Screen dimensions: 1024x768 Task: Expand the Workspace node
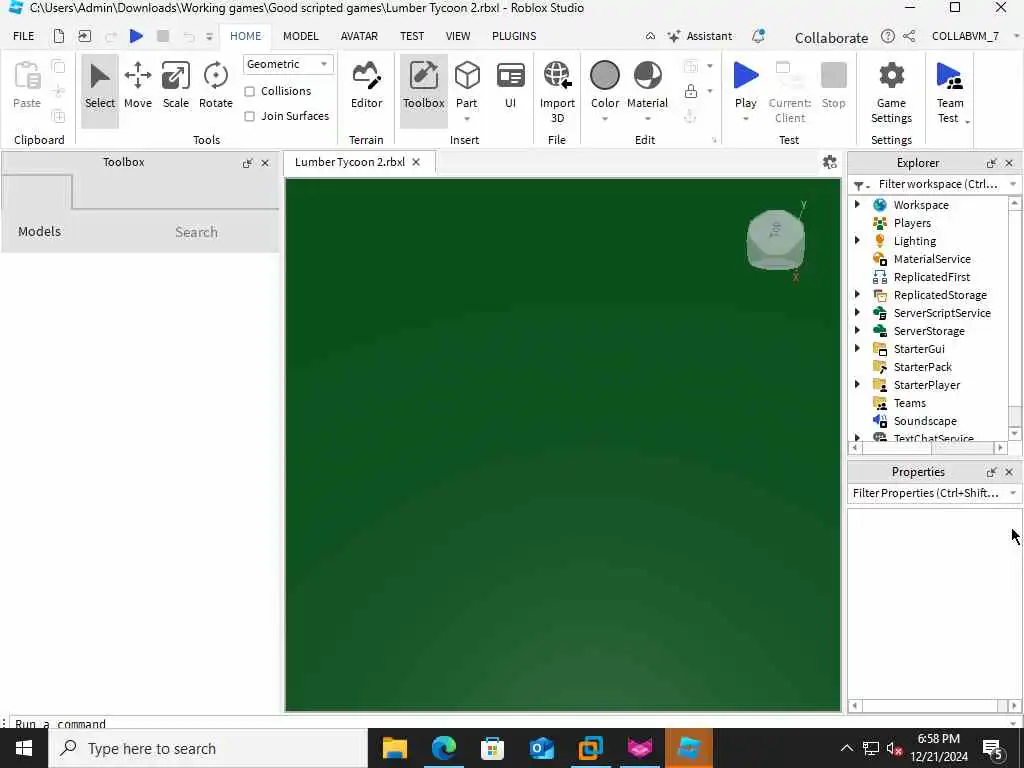tap(857, 204)
